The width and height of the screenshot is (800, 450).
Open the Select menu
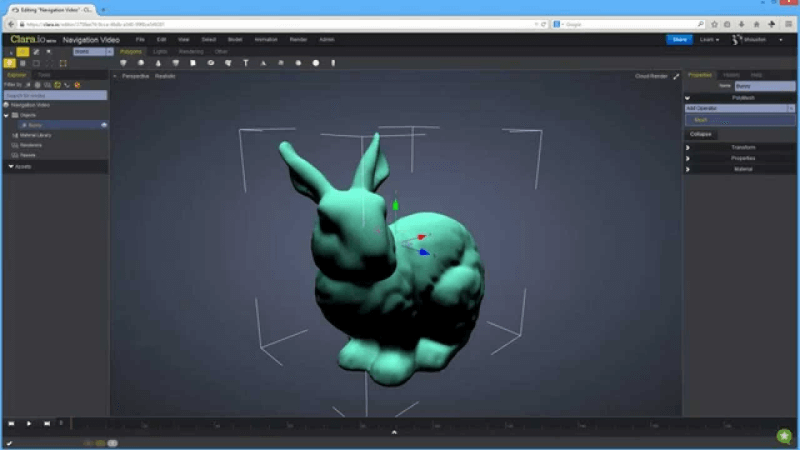coord(209,39)
